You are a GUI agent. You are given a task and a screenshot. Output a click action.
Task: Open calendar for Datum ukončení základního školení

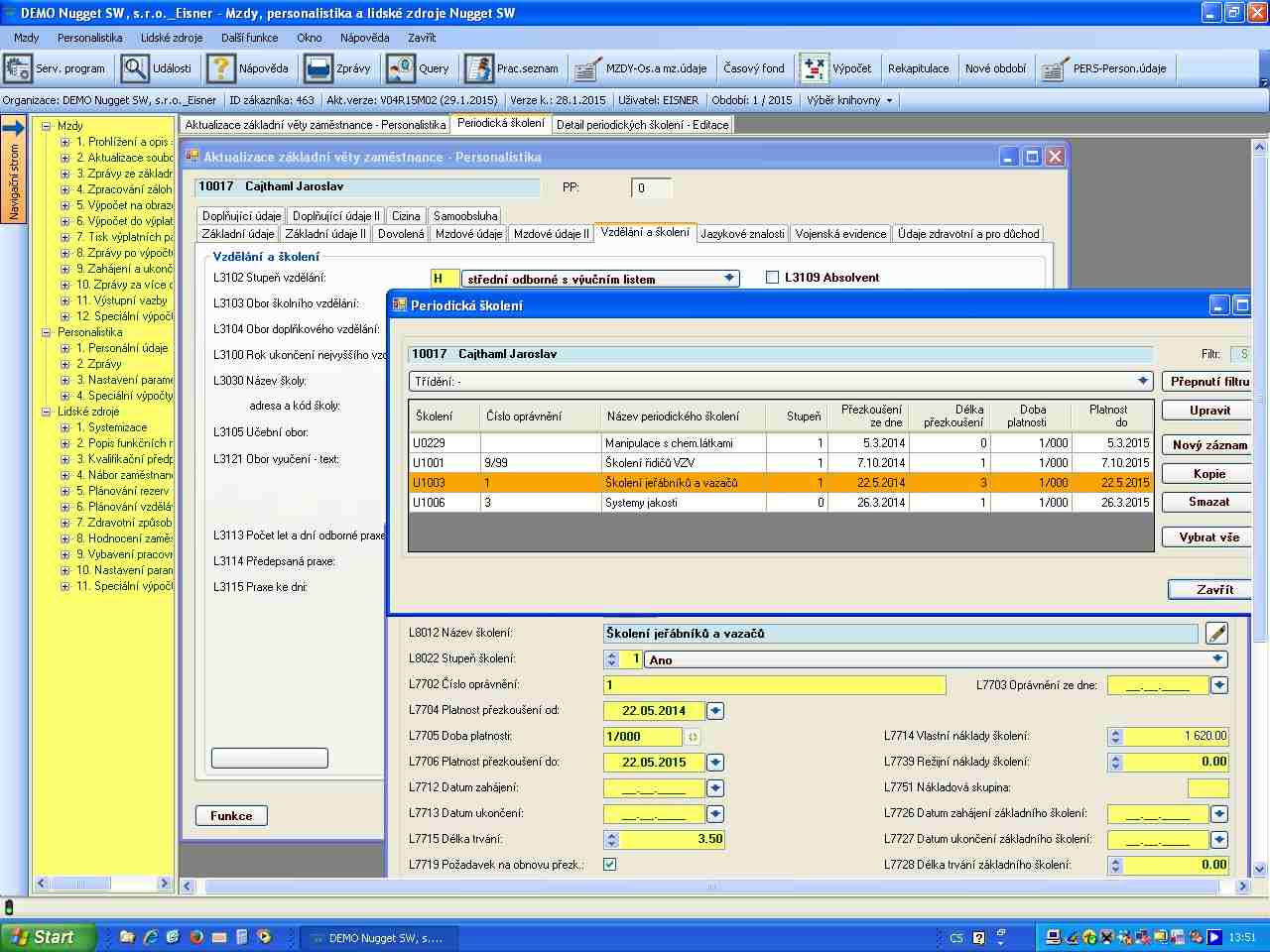tap(1219, 839)
